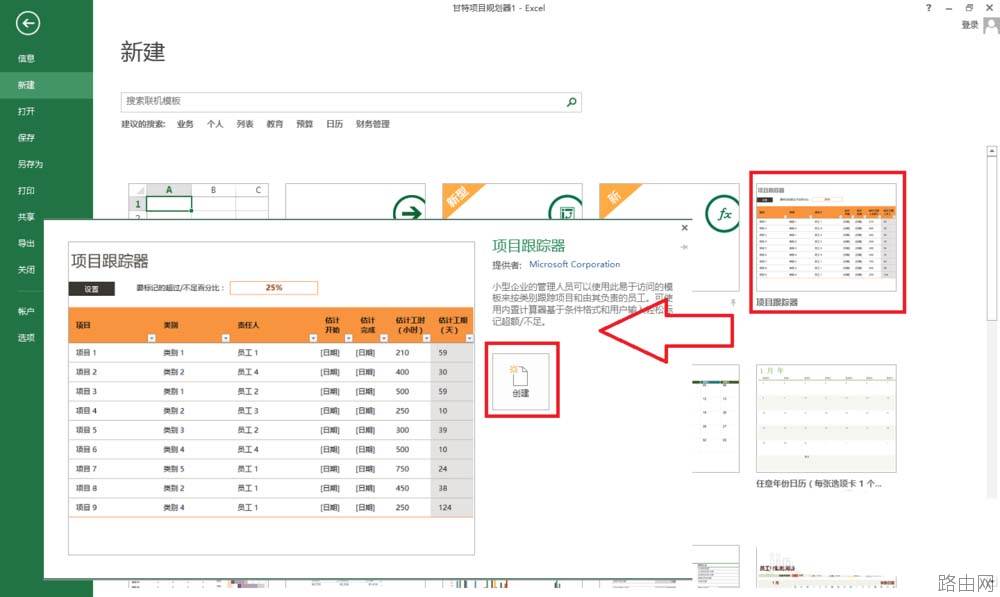This screenshot has width=1000, height=597.
Task: Click the help question mark icon
Action: pyautogui.click(x=929, y=8)
